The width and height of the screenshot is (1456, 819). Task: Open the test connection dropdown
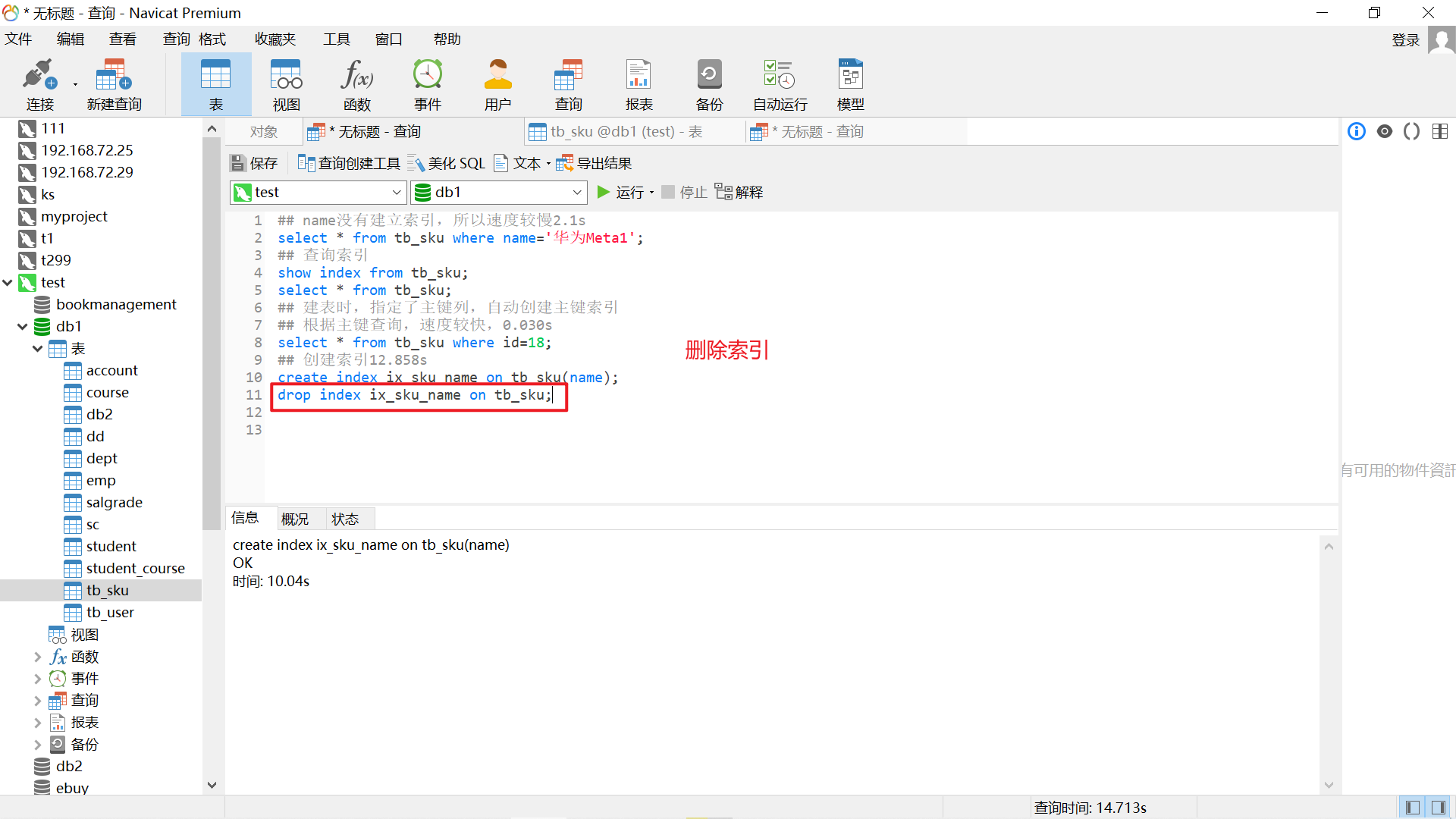[396, 193]
